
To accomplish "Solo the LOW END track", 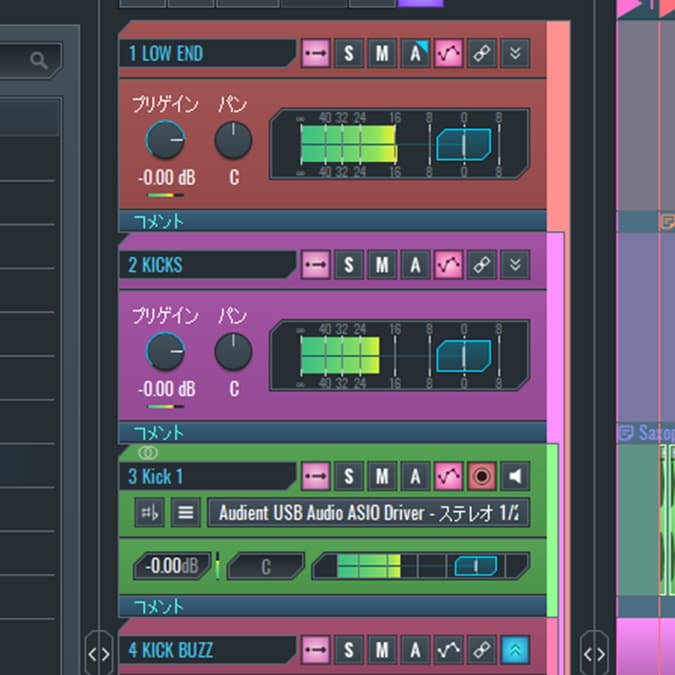I will pyautogui.click(x=349, y=53).
